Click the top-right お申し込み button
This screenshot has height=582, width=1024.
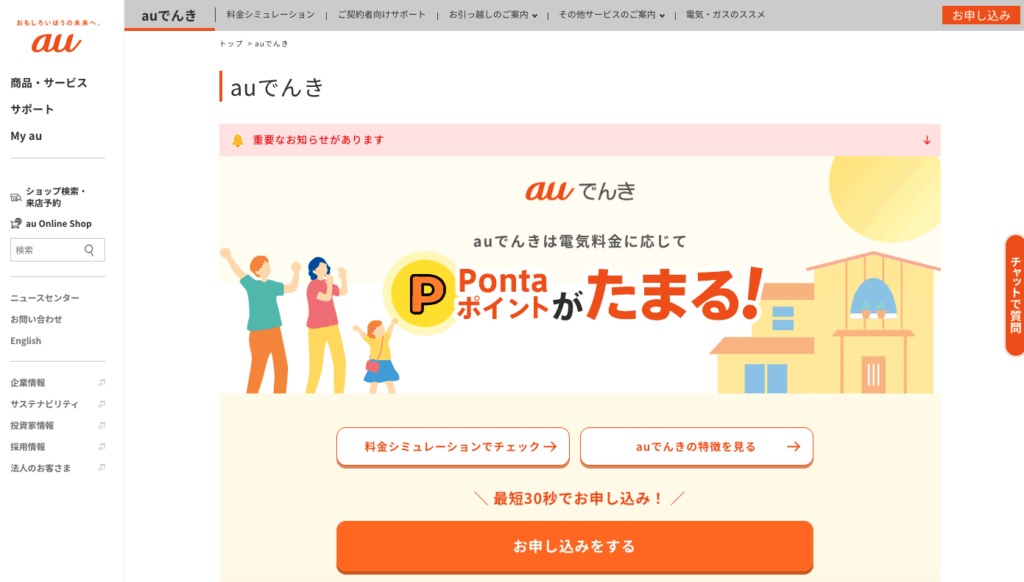coord(981,15)
